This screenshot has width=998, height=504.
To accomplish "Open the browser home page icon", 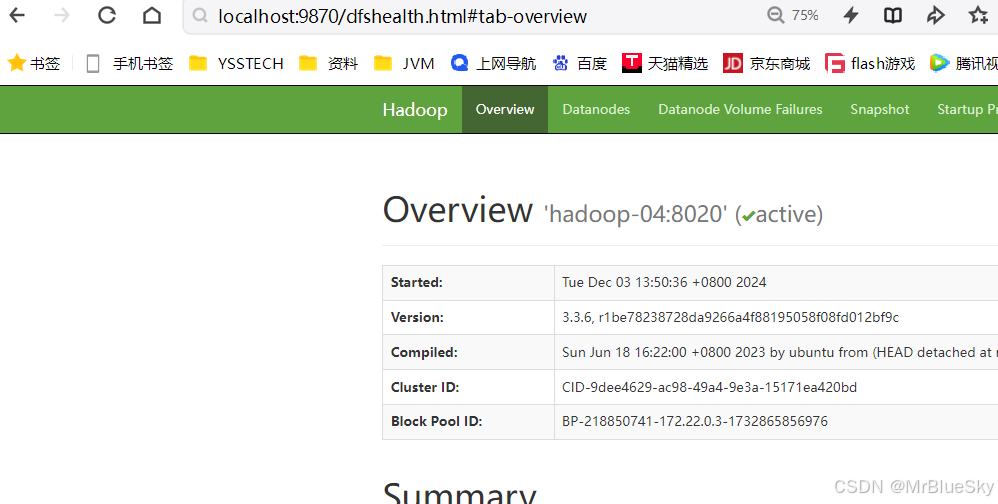I will (151, 15).
